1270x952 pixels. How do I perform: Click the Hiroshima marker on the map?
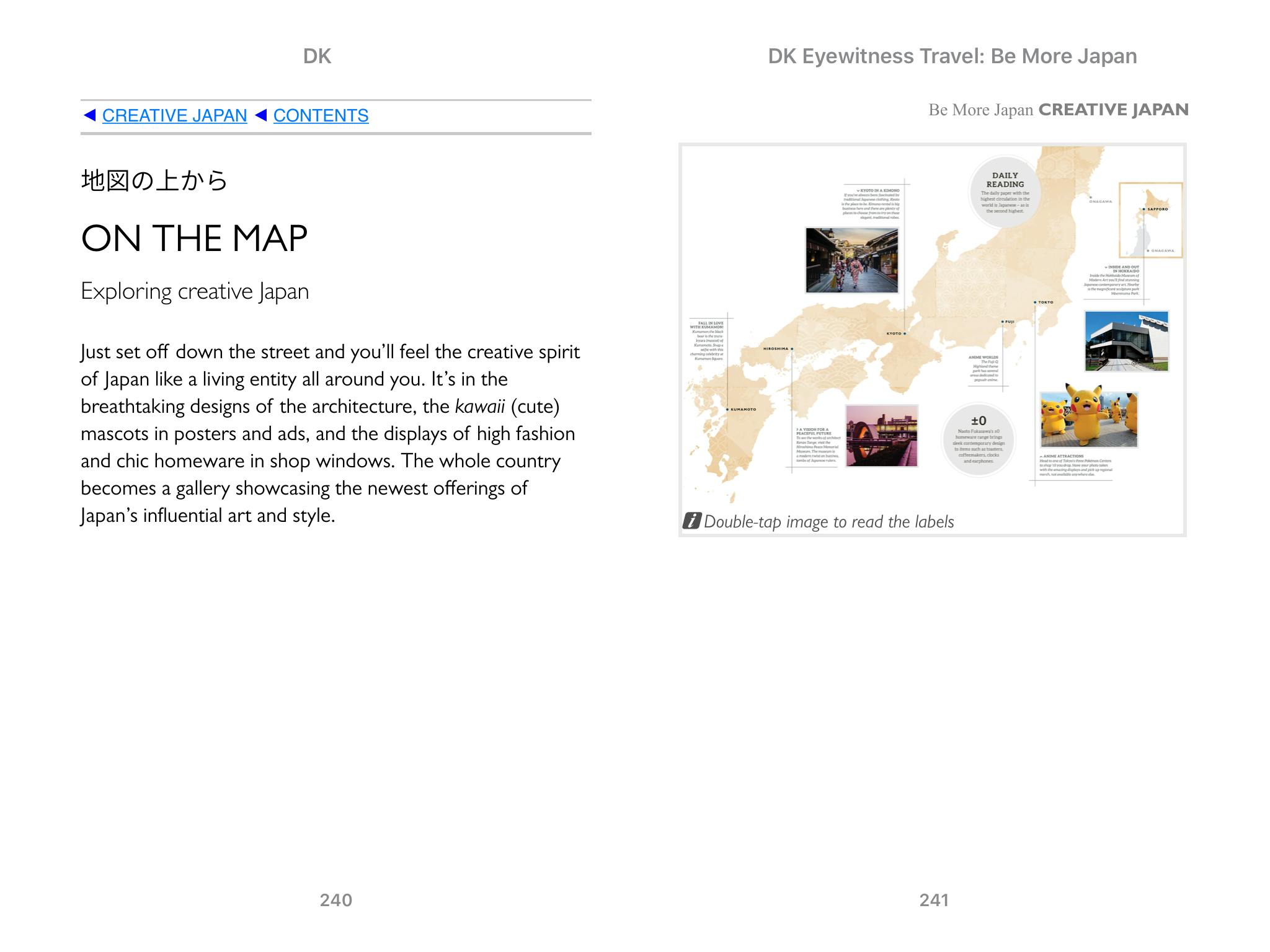pos(792,349)
